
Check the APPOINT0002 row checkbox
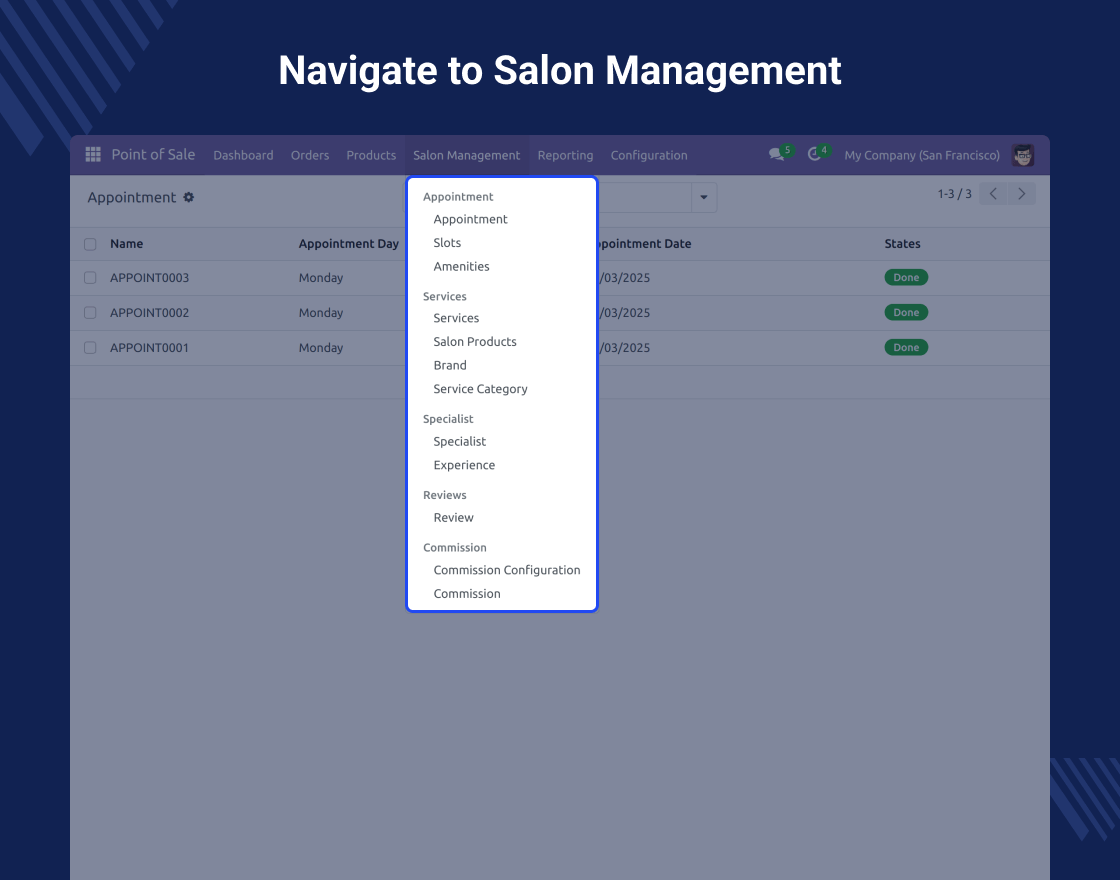[90, 313]
